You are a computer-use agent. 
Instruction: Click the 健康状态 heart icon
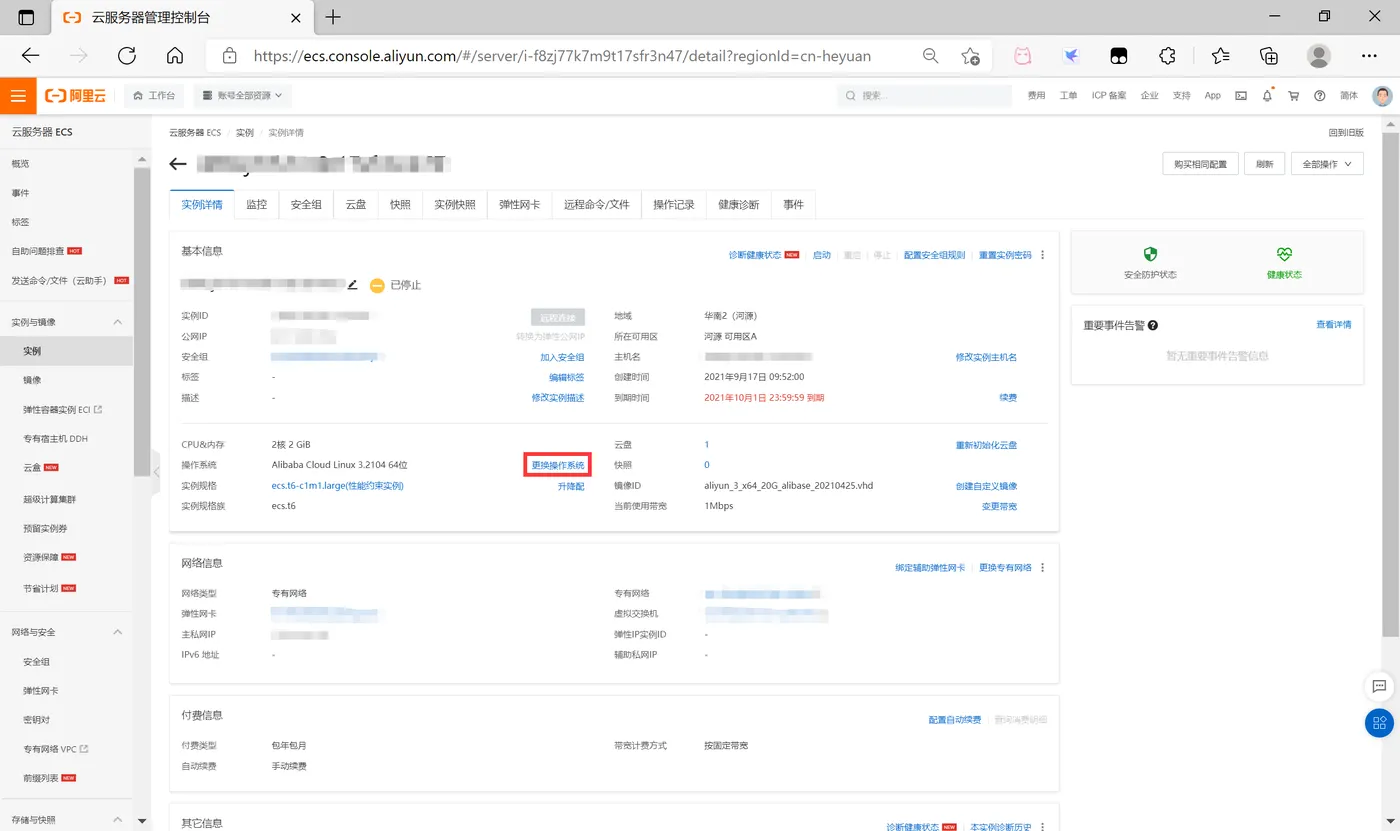[1284, 255]
